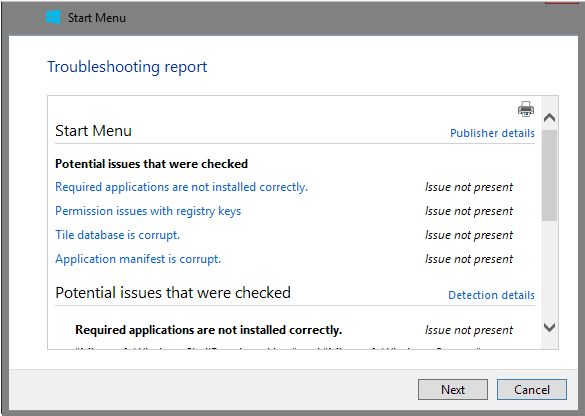The image size is (585, 416).
Task: Click the Windows logo in the title bar
Action: [x=53, y=18]
